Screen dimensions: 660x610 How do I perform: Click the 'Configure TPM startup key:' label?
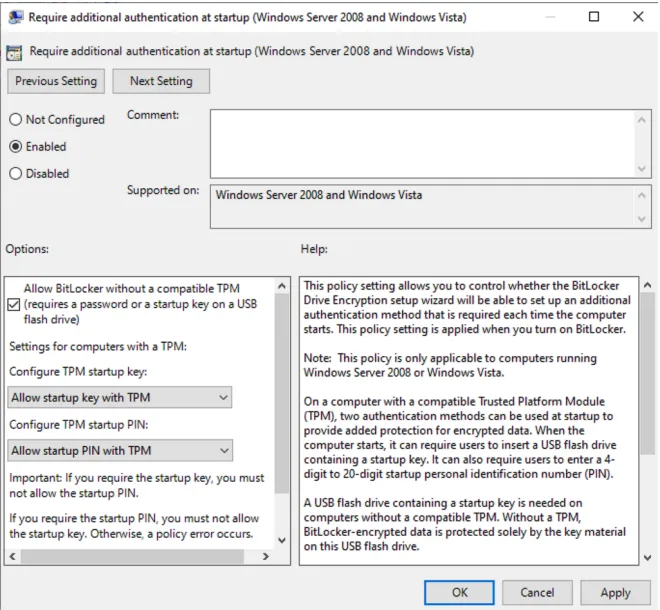click(x=78, y=372)
